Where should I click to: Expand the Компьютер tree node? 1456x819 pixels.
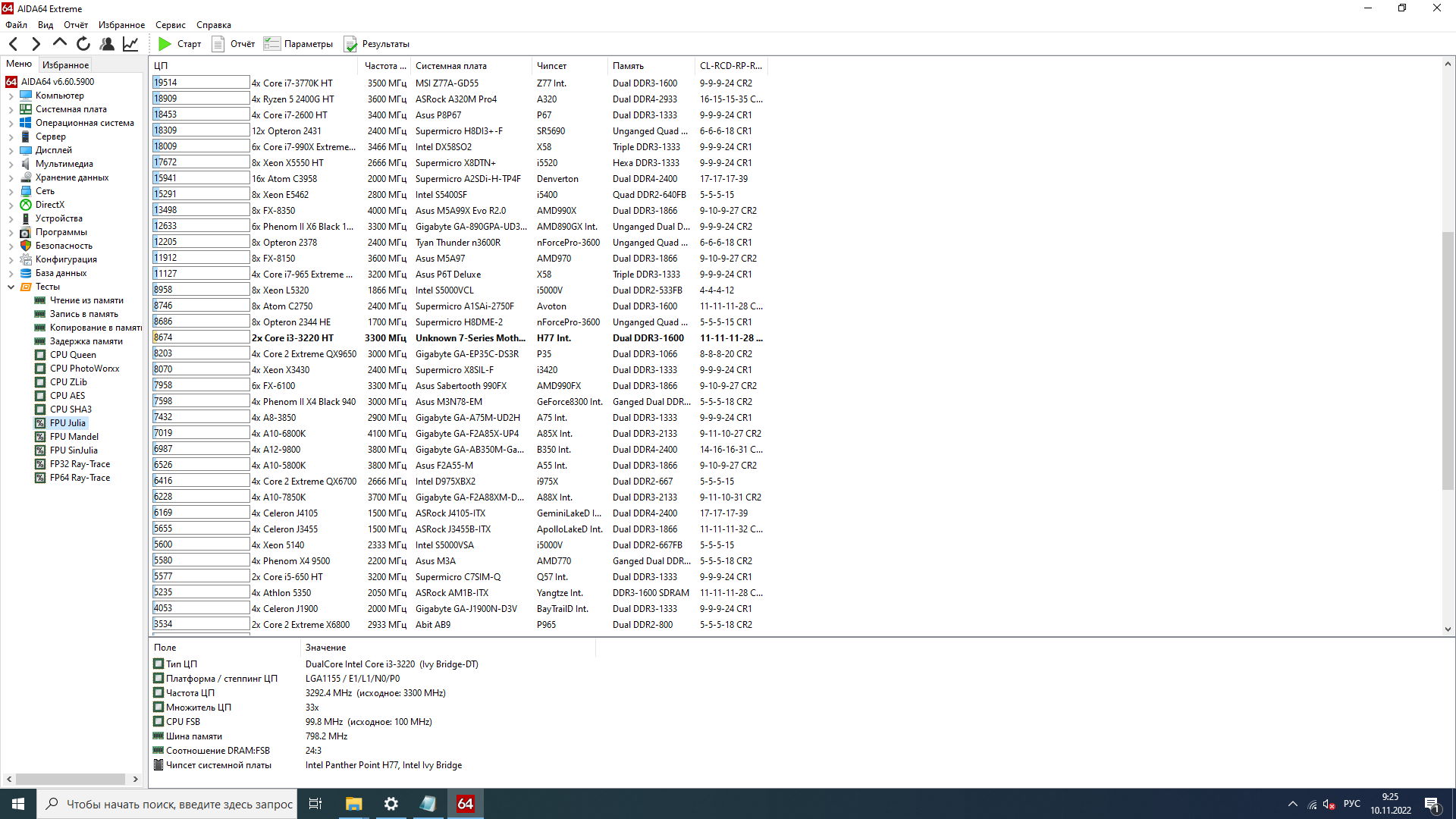[11, 96]
